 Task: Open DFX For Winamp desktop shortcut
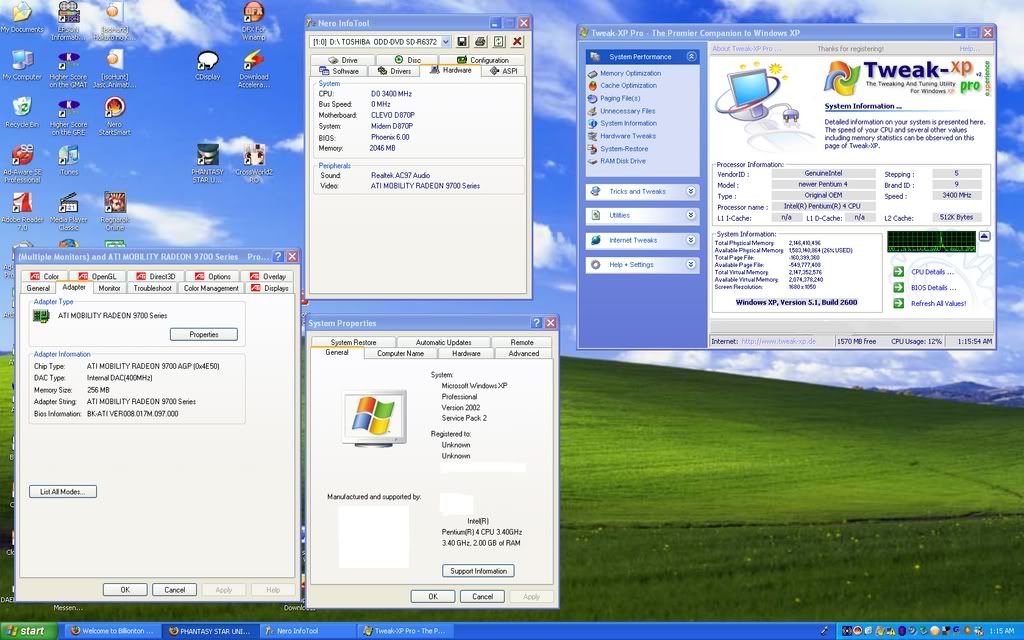[253, 21]
